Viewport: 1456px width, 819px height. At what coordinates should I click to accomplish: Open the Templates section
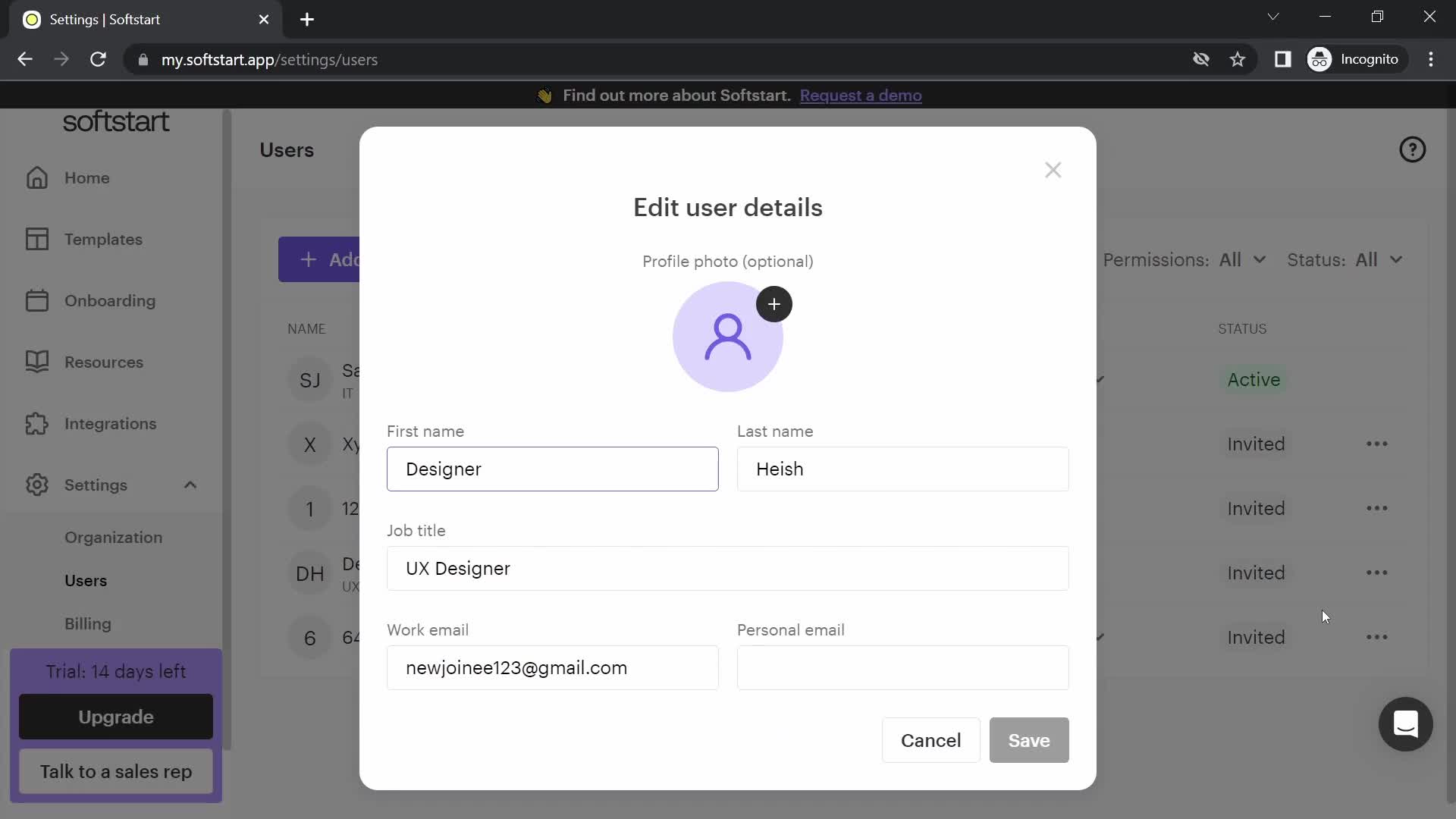coord(103,239)
